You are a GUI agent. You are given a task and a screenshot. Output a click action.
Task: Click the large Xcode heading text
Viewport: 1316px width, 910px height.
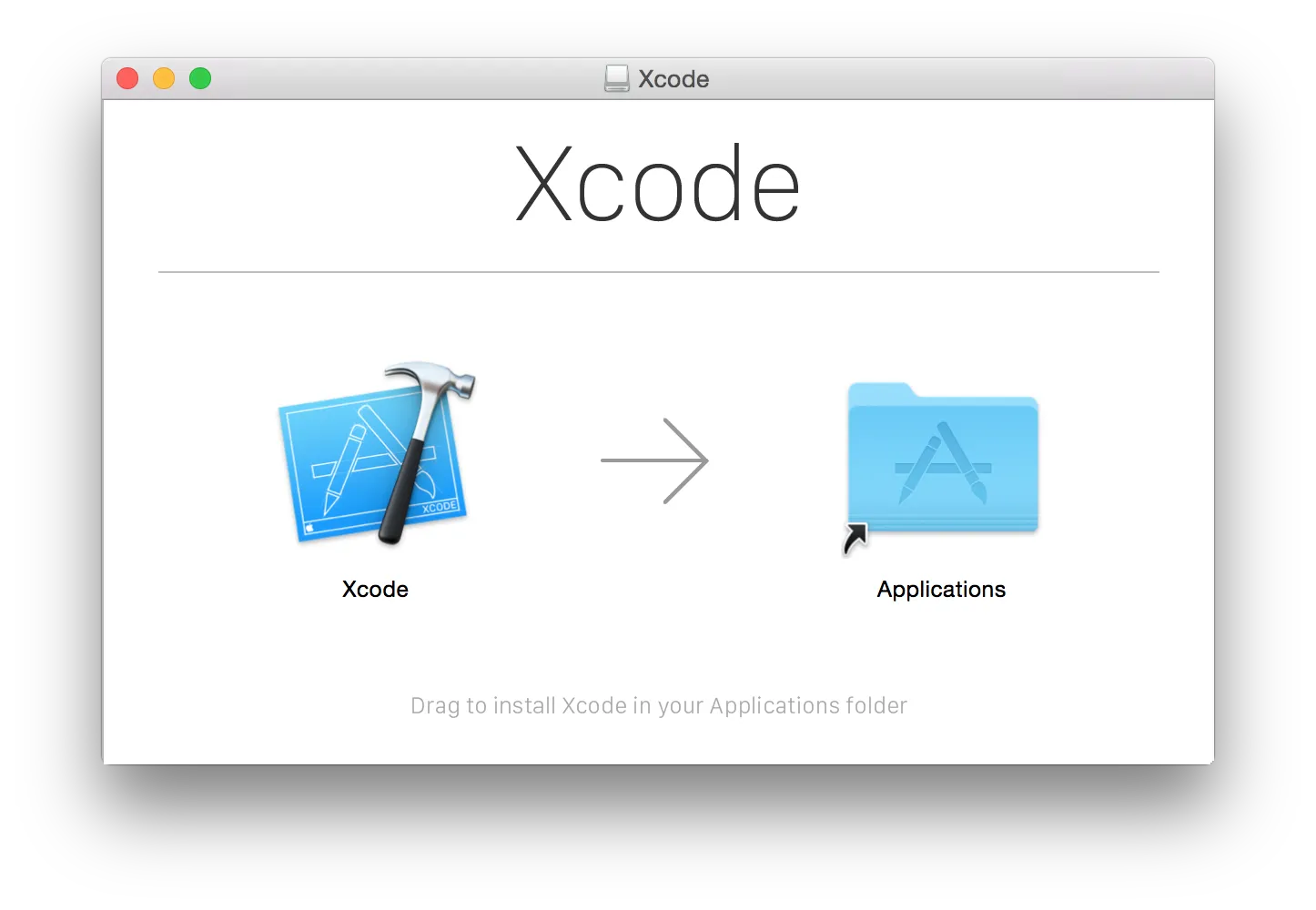point(657,185)
